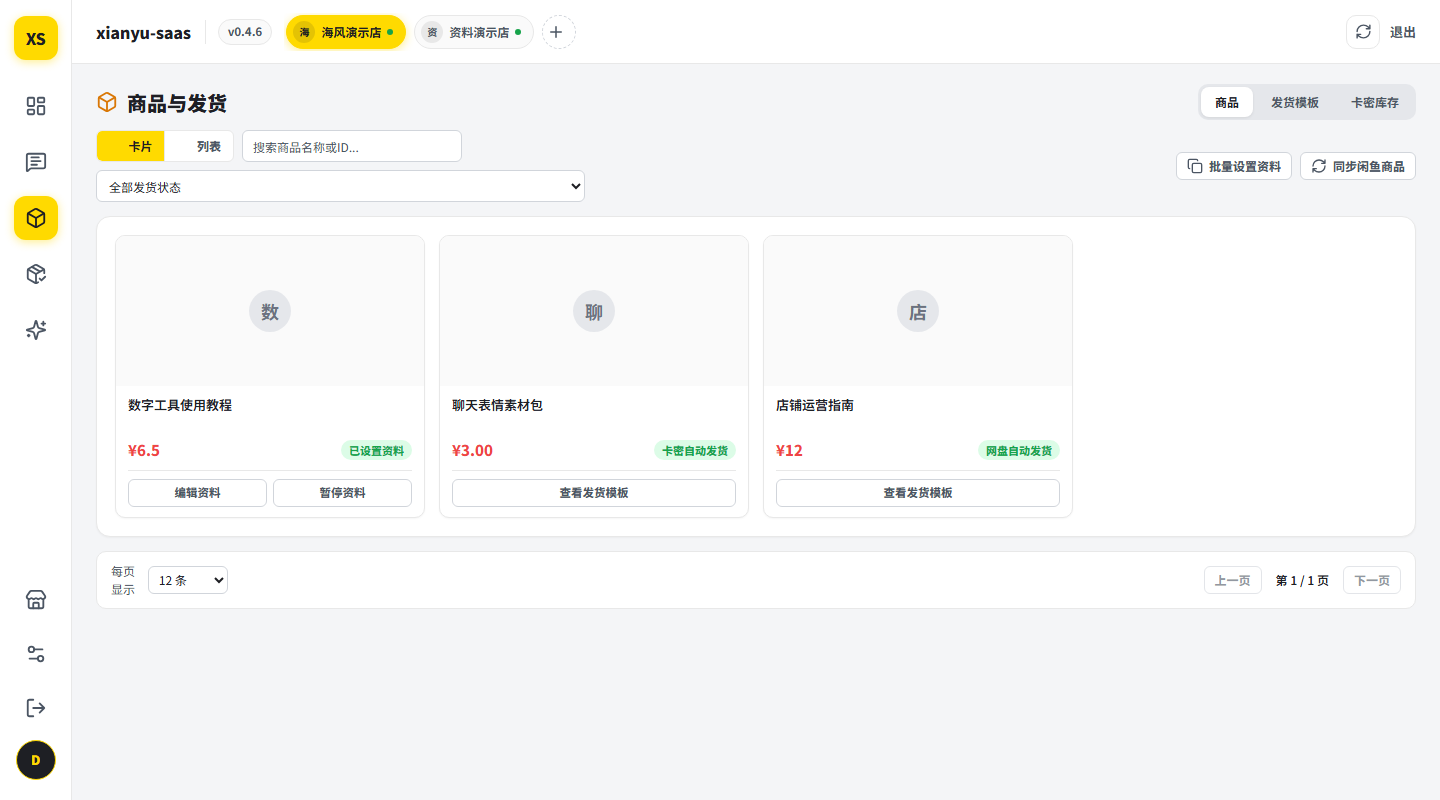
Task: Add a new shop with plus button
Action: (559, 32)
